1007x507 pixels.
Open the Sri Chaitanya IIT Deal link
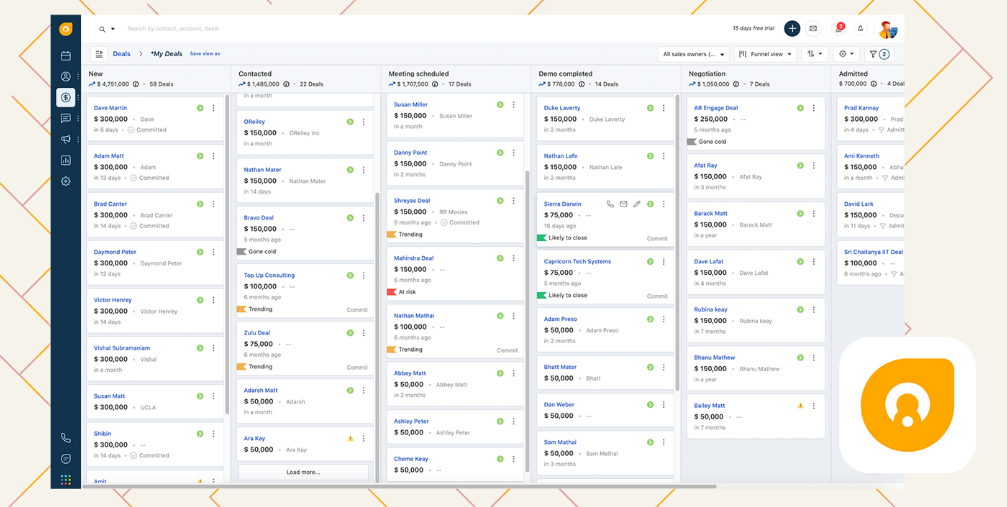click(x=873, y=252)
